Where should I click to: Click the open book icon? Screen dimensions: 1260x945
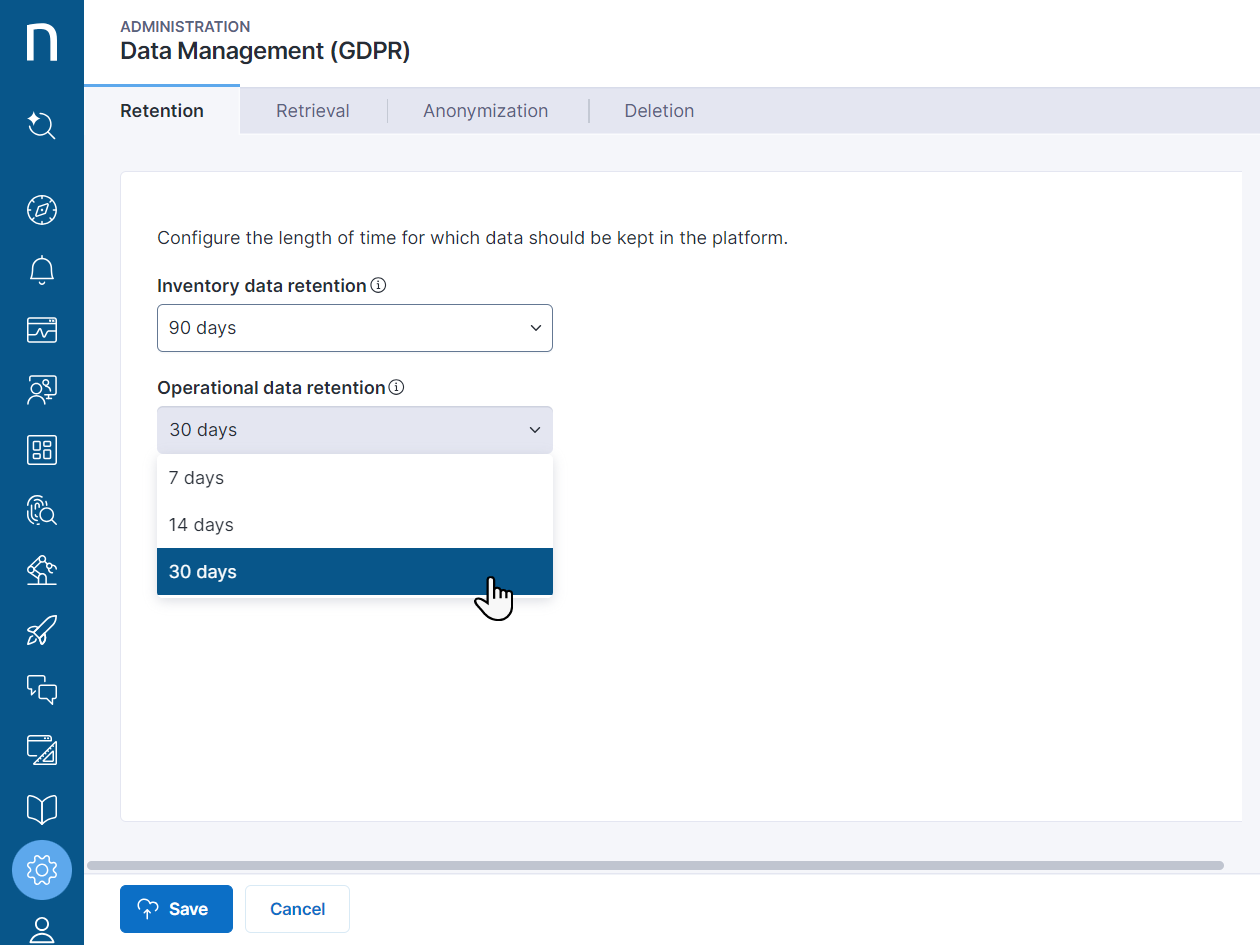coord(41,809)
